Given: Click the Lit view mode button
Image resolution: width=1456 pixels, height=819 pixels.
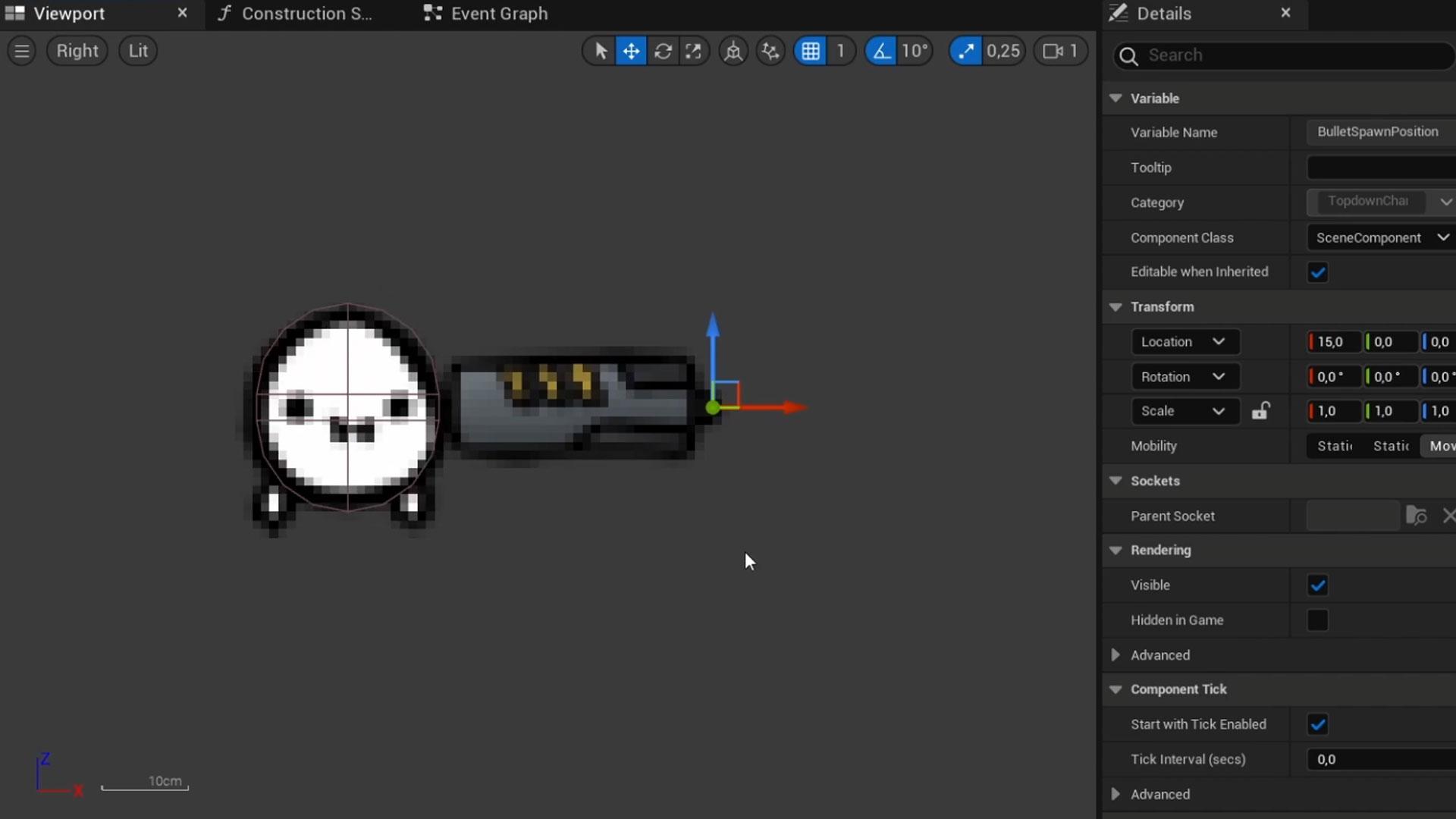Looking at the screenshot, I should [137, 51].
